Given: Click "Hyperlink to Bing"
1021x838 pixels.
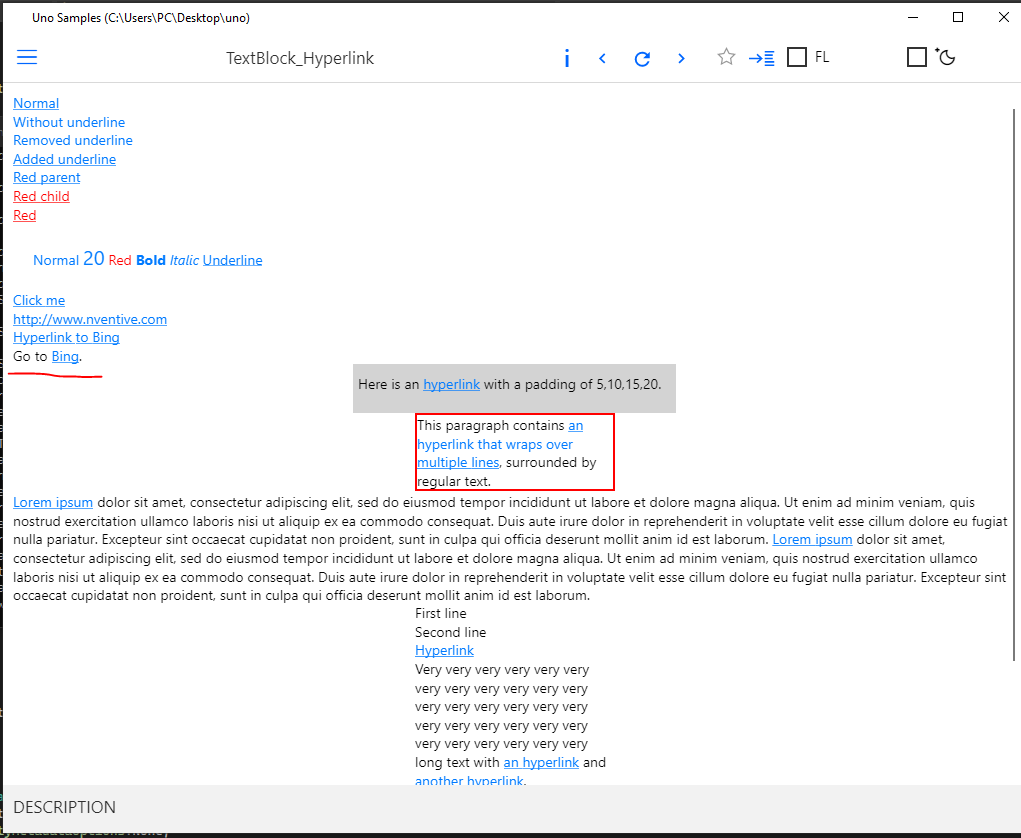Looking at the screenshot, I should coord(66,337).
